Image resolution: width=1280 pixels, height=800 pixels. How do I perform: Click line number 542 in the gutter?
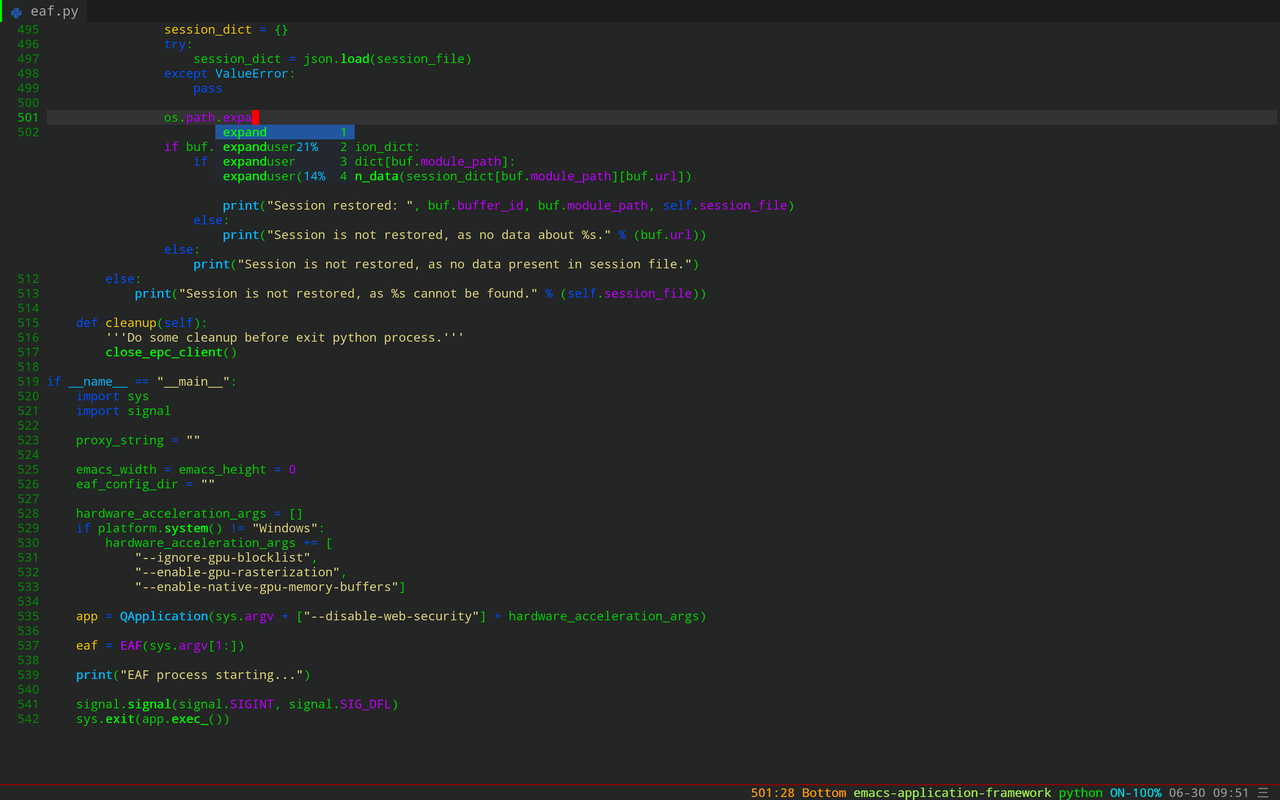tap(28, 719)
